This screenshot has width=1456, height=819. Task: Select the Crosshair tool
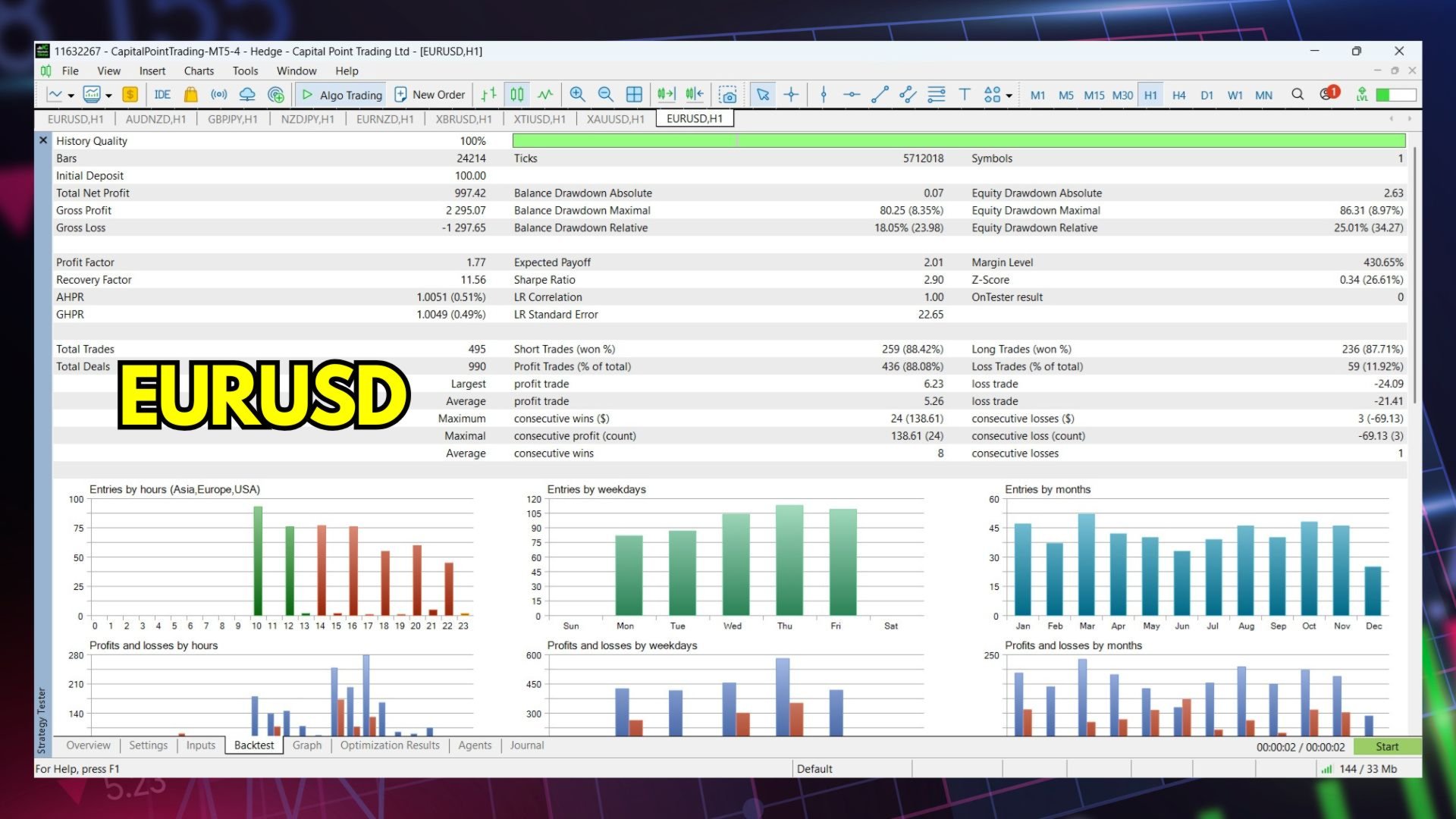(x=791, y=95)
